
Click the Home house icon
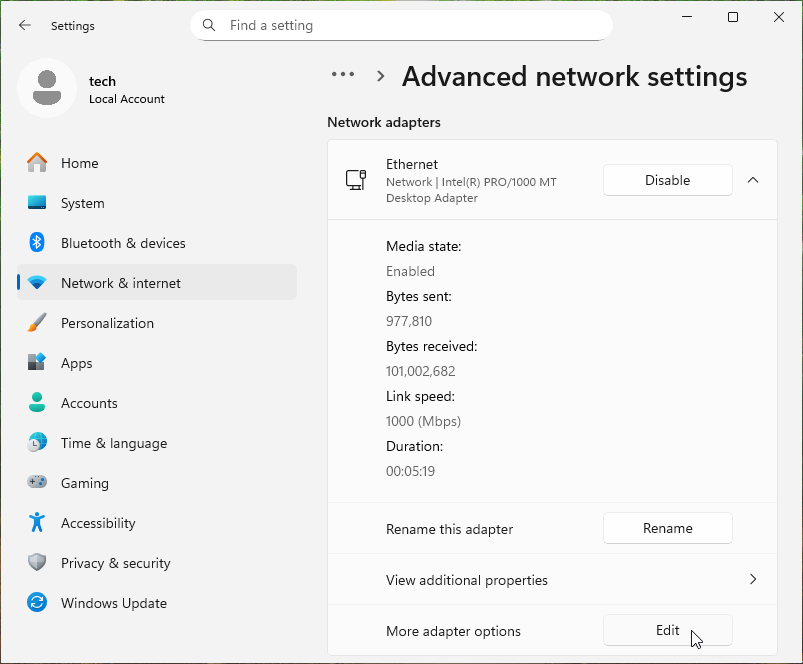coord(37,163)
